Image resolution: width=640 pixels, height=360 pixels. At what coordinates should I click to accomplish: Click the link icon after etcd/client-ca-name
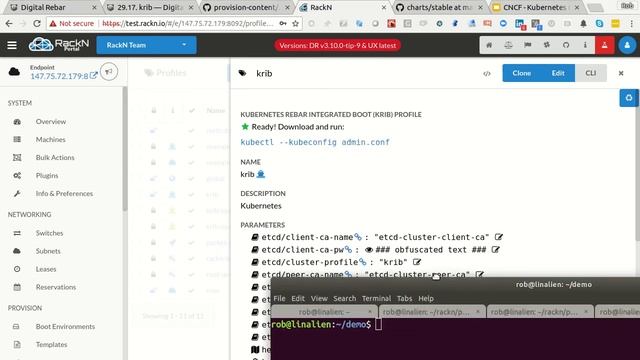pyautogui.click(x=358, y=237)
